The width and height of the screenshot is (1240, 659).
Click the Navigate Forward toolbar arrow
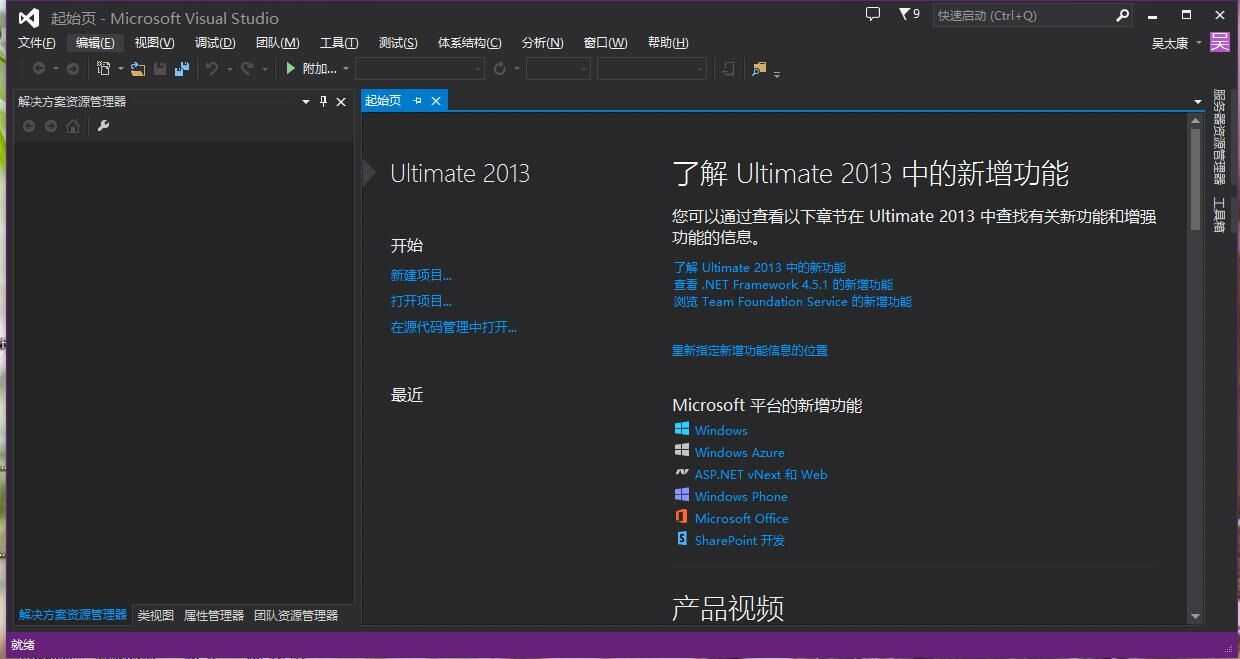[x=72, y=69]
